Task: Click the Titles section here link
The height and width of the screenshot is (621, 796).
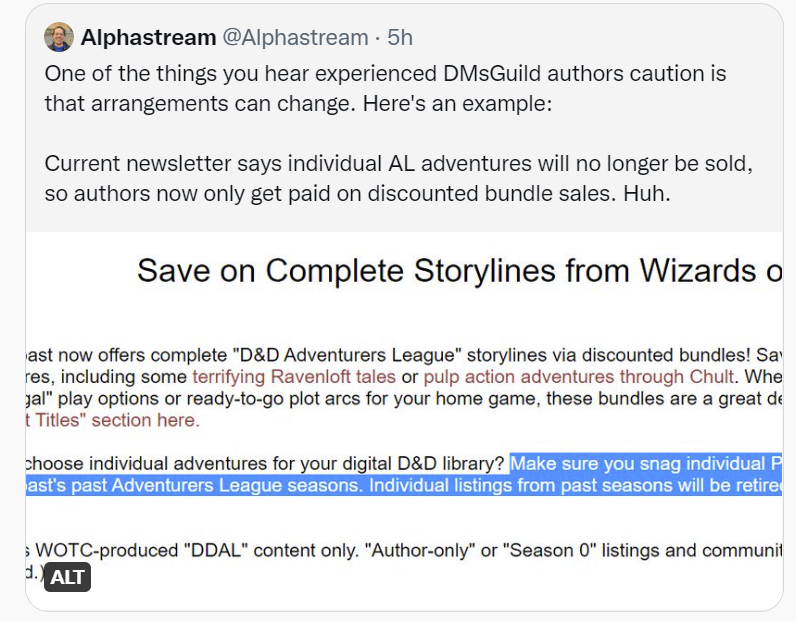Action: (x=112, y=420)
